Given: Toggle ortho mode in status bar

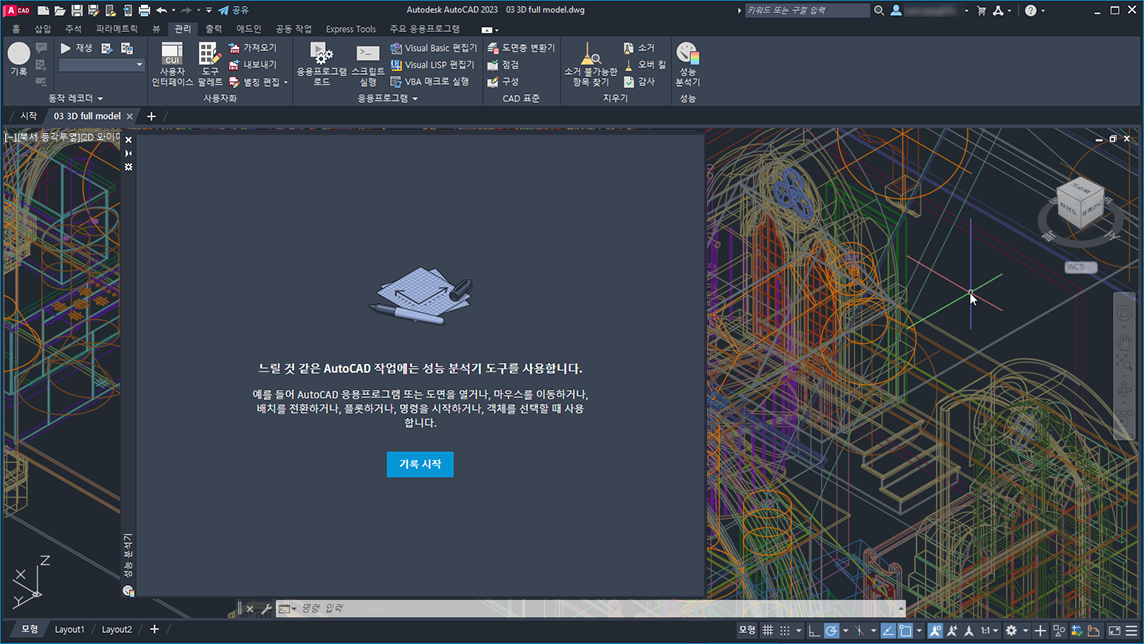Looking at the screenshot, I should (x=814, y=630).
